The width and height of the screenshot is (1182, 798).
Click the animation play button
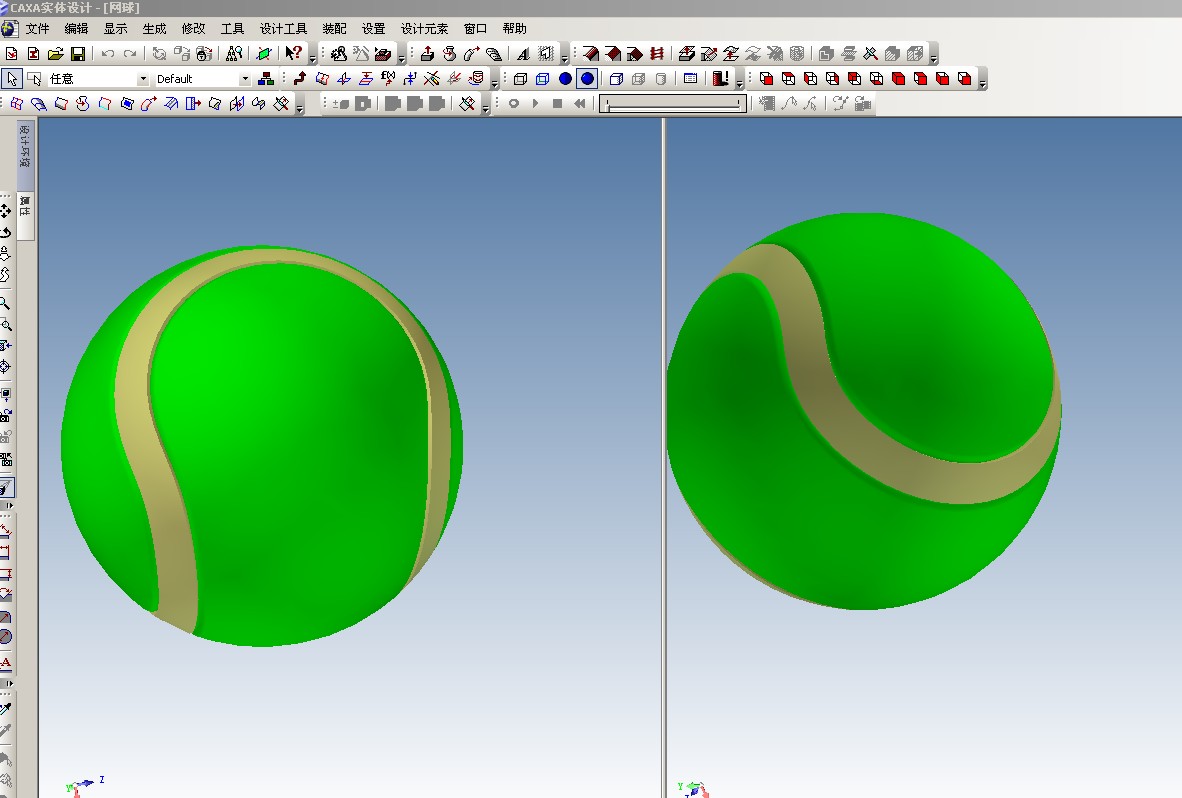535,103
